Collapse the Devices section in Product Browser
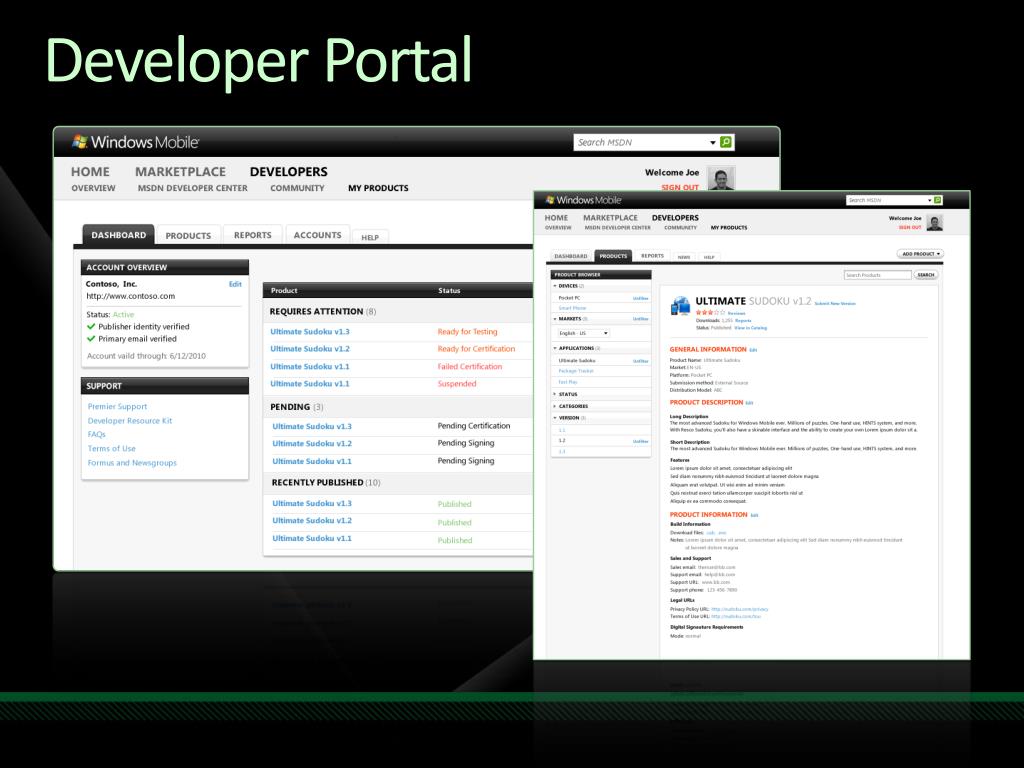 (x=555, y=286)
